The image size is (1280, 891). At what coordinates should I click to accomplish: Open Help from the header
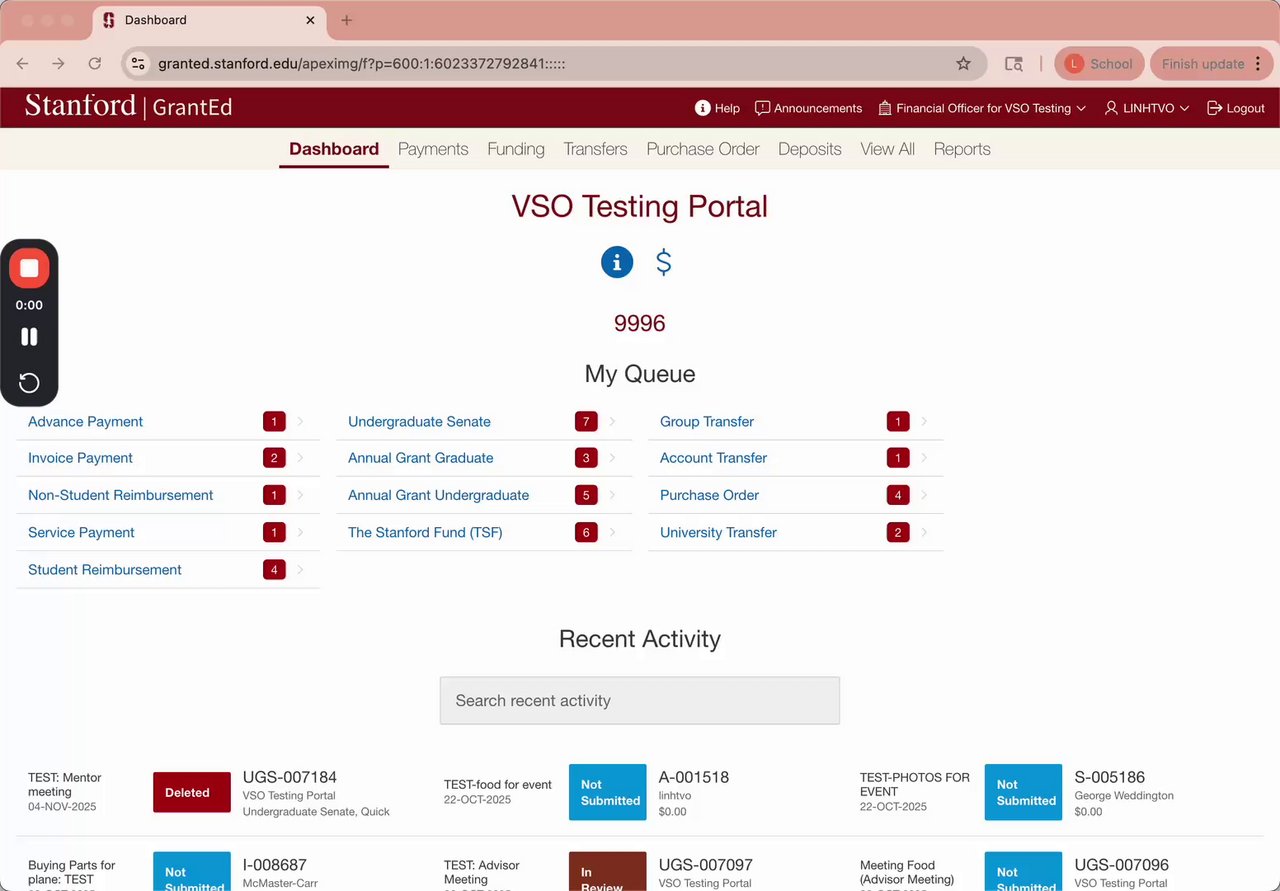(717, 108)
